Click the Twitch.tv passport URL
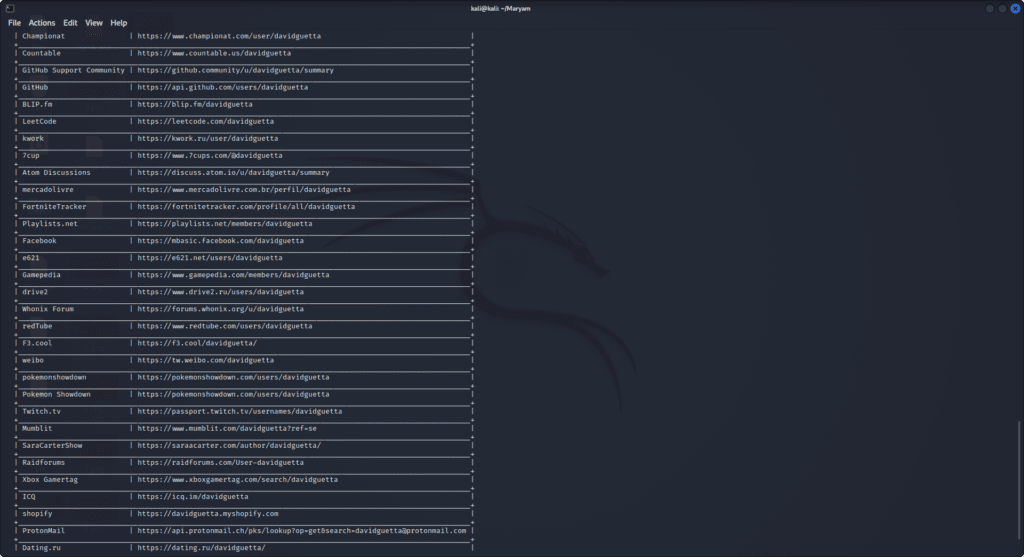1024x557 pixels. [x=240, y=411]
